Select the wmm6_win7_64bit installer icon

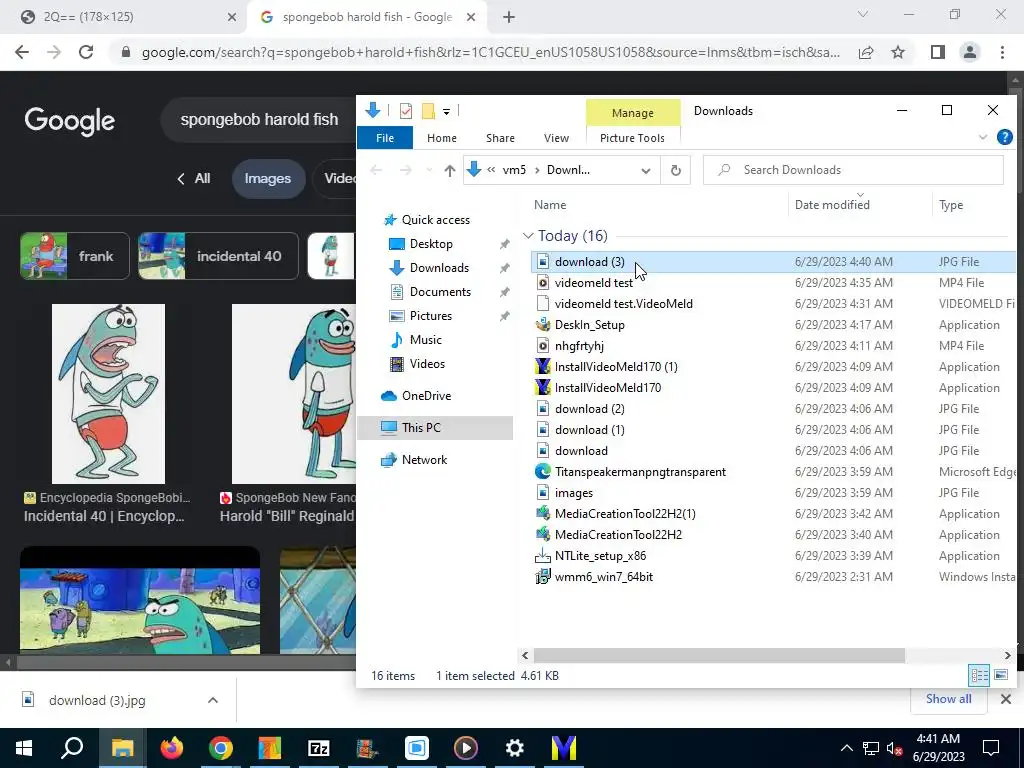click(543, 577)
